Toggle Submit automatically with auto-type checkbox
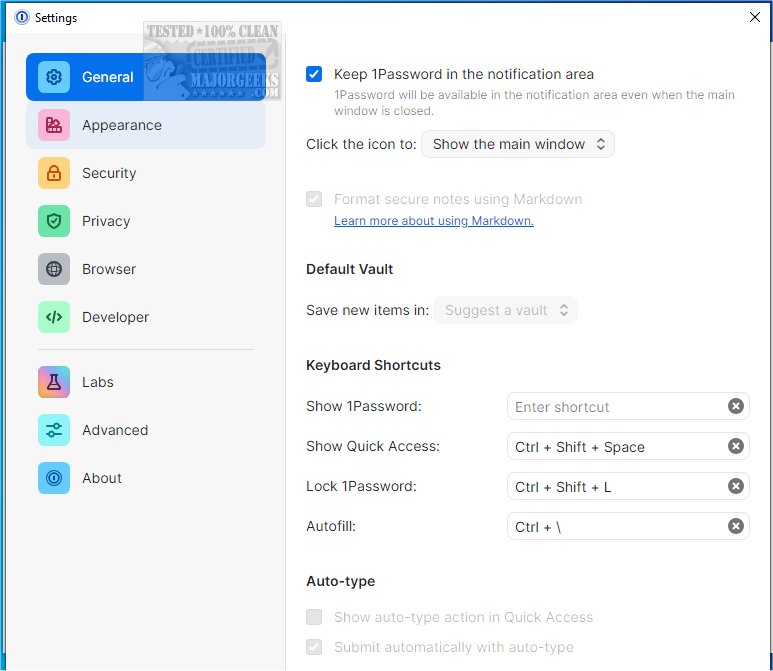The height and width of the screenshot is (671, 773). (315, 647)
